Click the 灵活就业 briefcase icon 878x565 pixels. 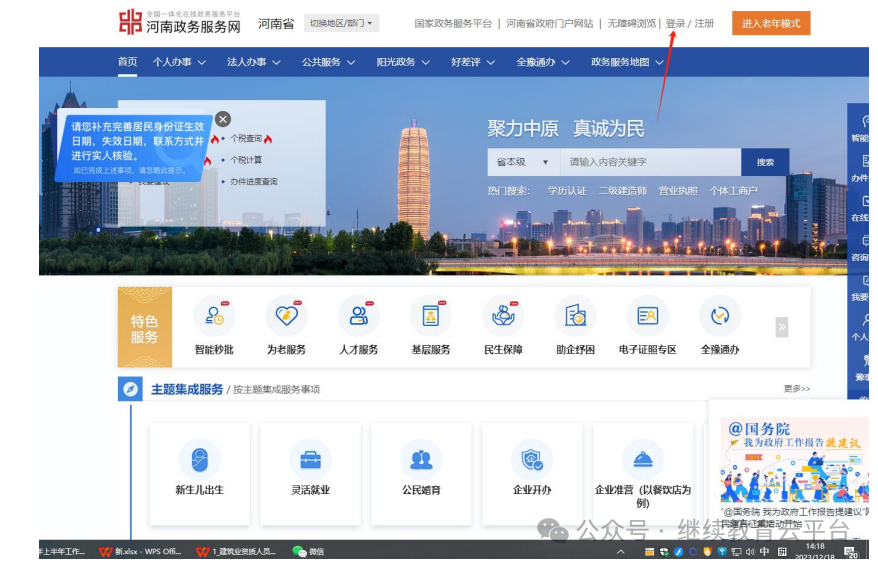pyautogui.click(x=310, y=460)
